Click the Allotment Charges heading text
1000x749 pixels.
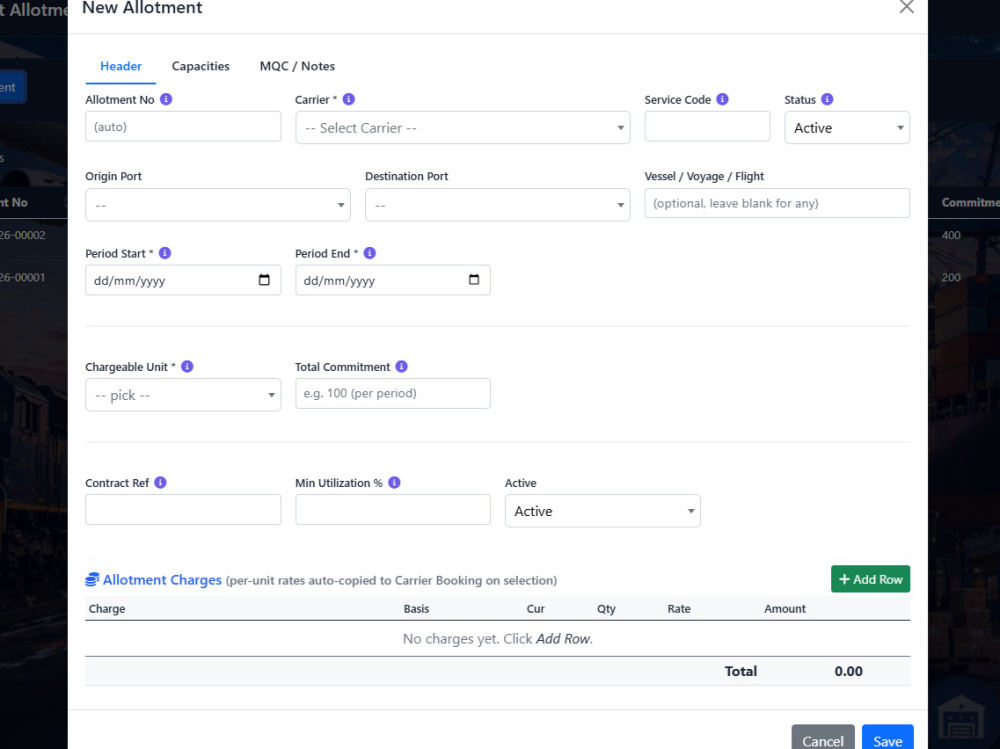pos(162,580)
